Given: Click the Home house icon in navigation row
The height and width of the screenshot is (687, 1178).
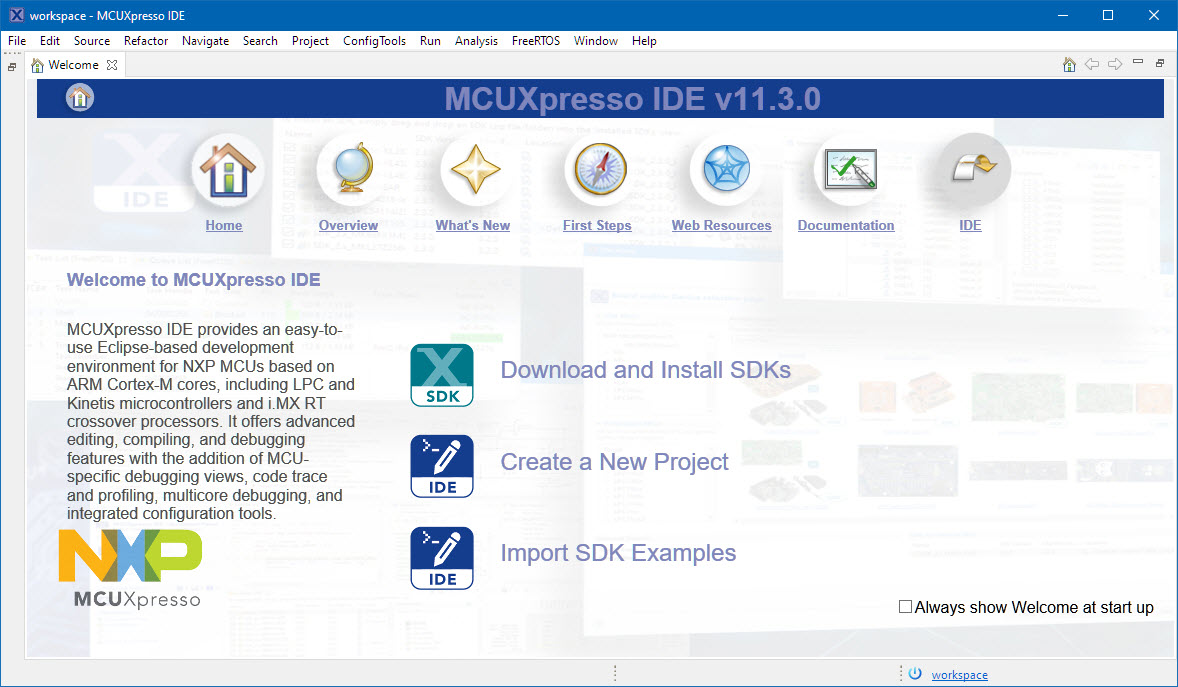Looking at the screenshot, I should (227, 170).
